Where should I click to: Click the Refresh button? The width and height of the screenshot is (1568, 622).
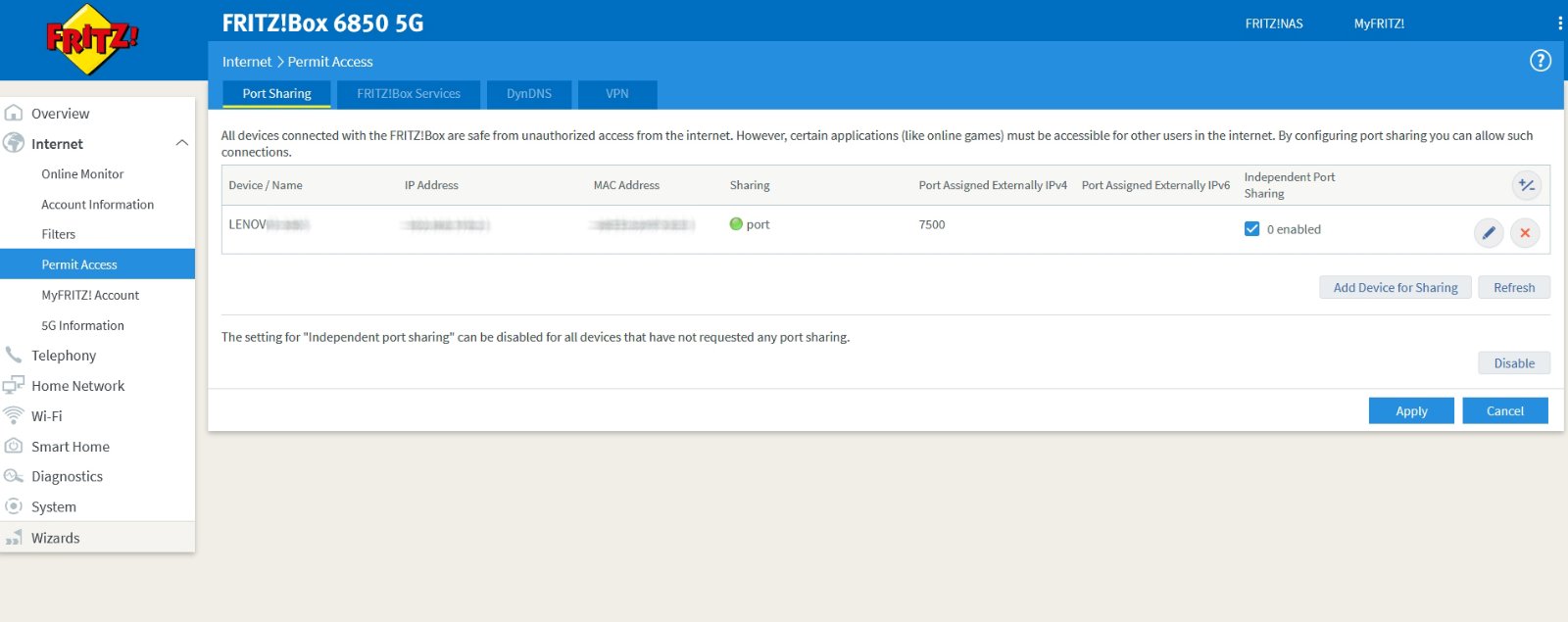click(1514, 287)
